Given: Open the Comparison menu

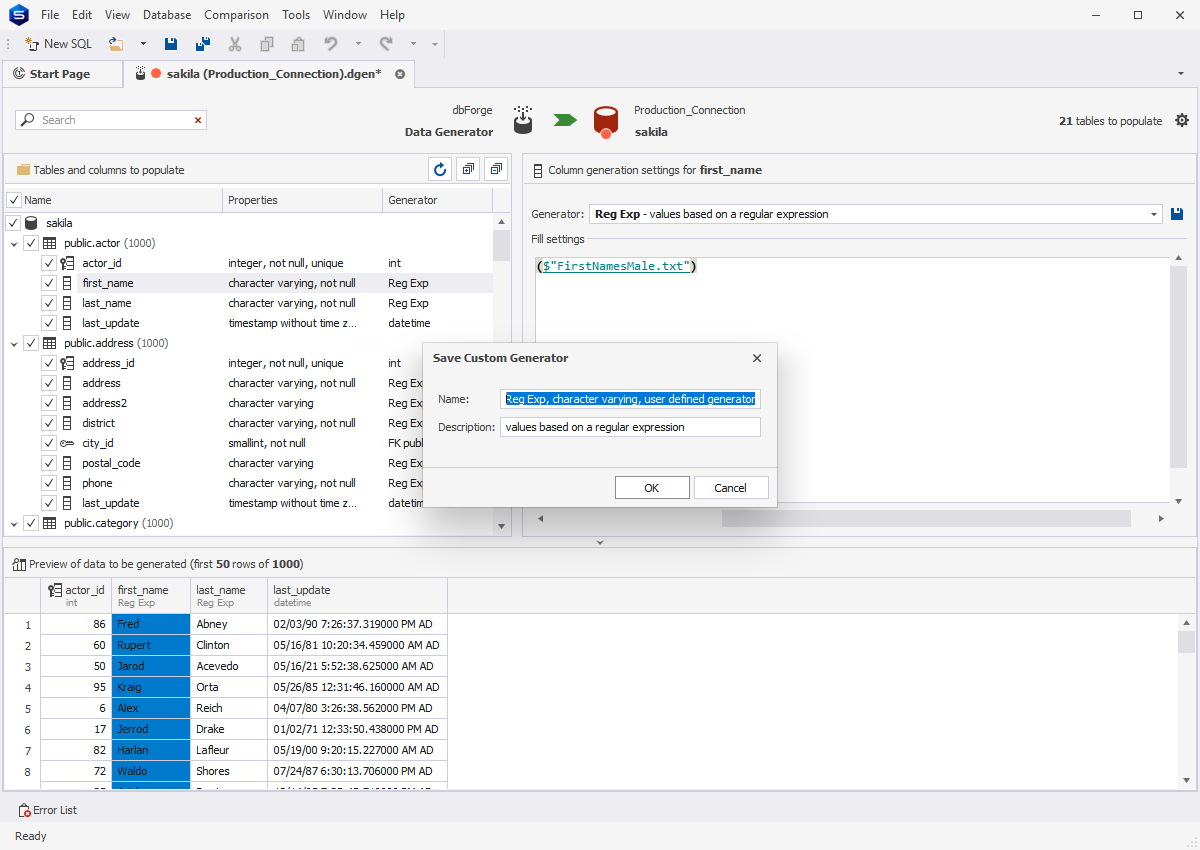Looking at the screenshot, I should (236, 15).
